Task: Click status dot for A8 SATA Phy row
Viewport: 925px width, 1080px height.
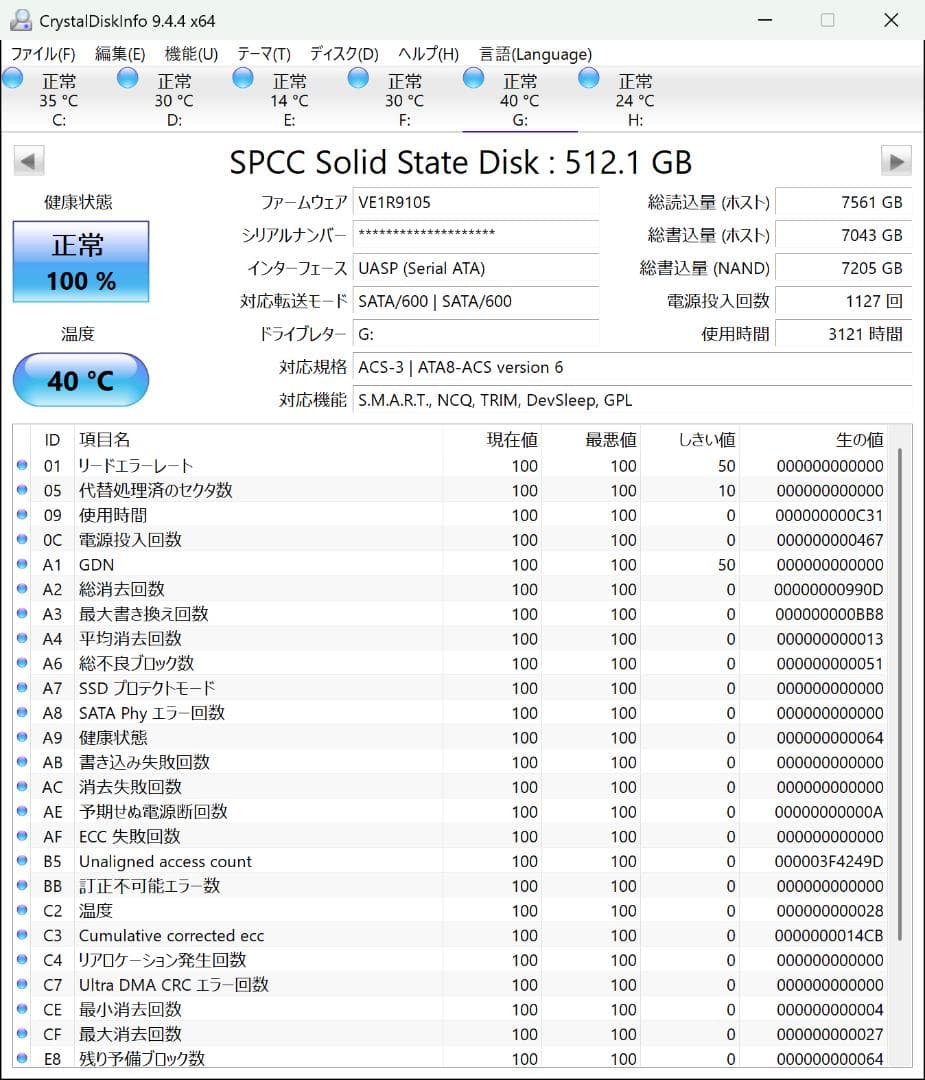Action: pos(22,712)
